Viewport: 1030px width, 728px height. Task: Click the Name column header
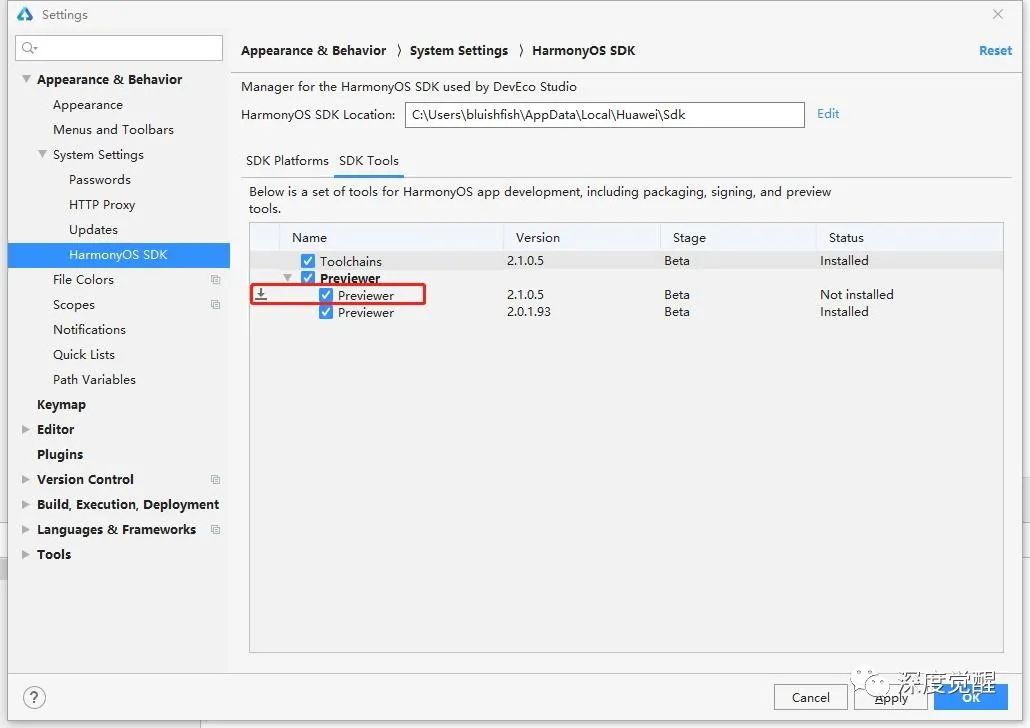[392, 238]
